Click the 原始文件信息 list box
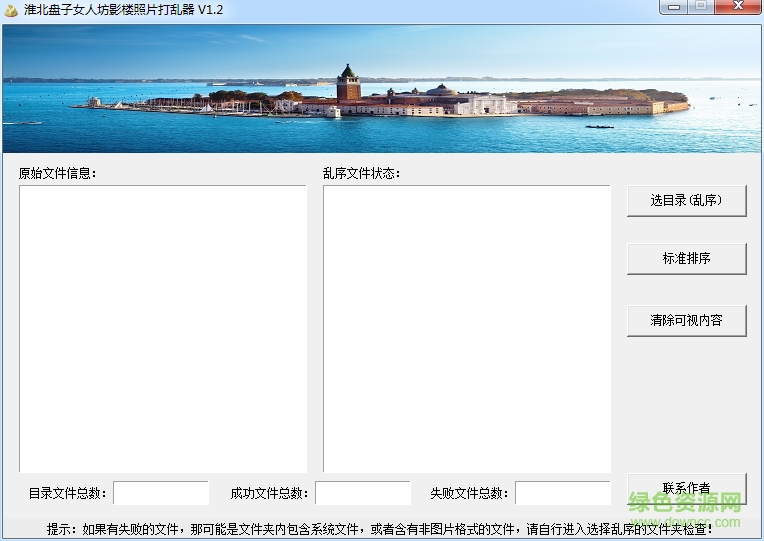Viewport: 764px width, 541px height. point(163,328)
